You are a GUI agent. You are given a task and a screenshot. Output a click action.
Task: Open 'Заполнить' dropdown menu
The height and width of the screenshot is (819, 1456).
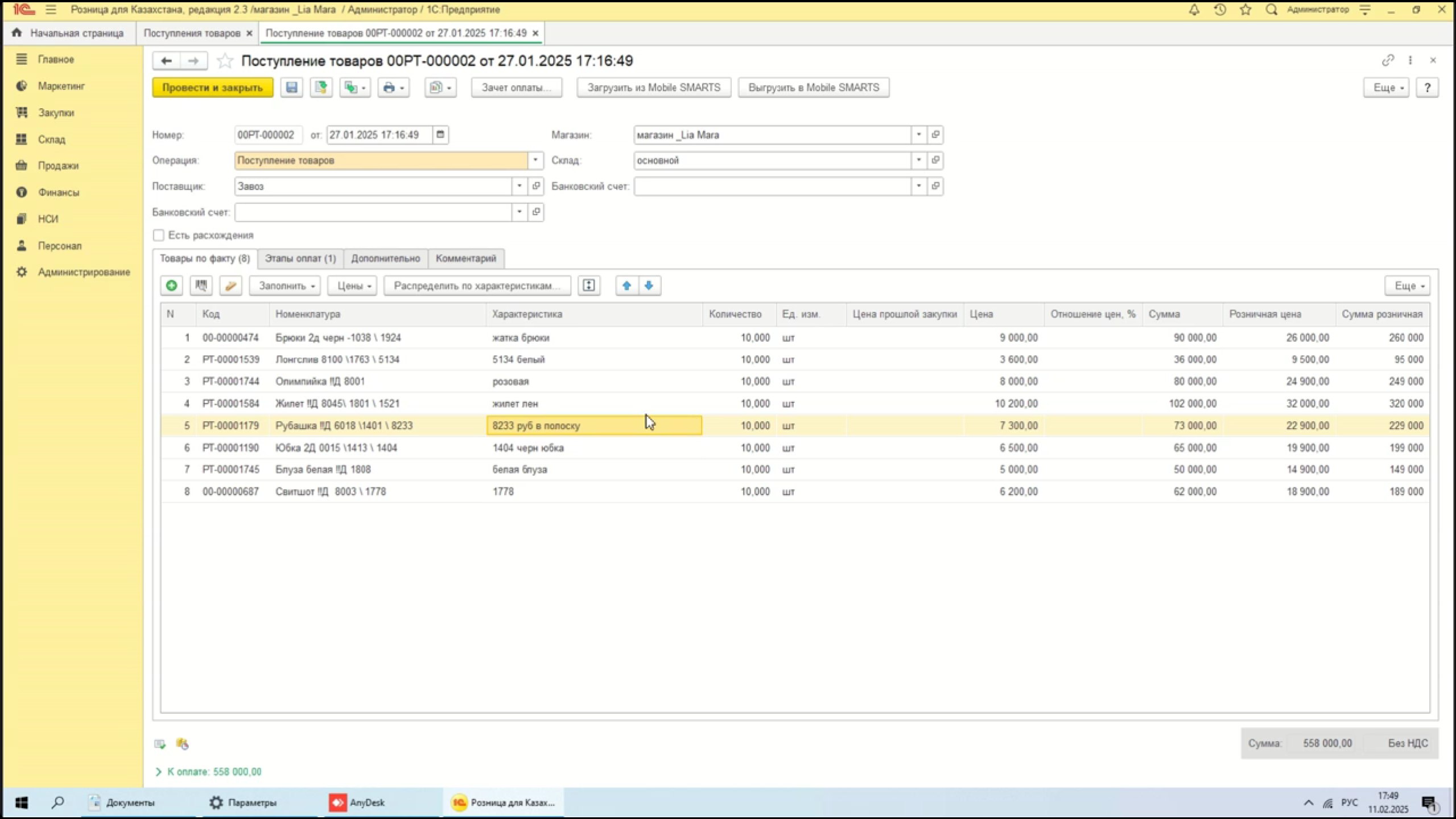click(285, 286)
